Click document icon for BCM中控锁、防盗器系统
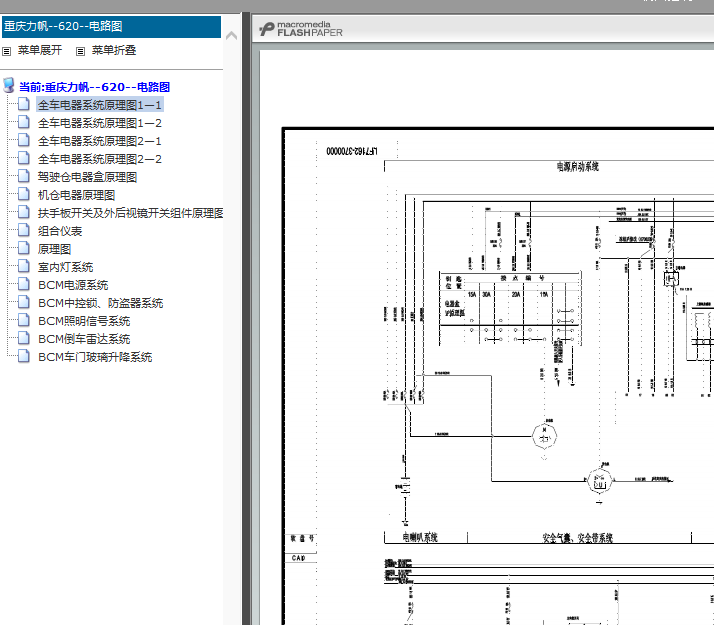714x625 pixels. pyautogui.click(x=24, y=302)
